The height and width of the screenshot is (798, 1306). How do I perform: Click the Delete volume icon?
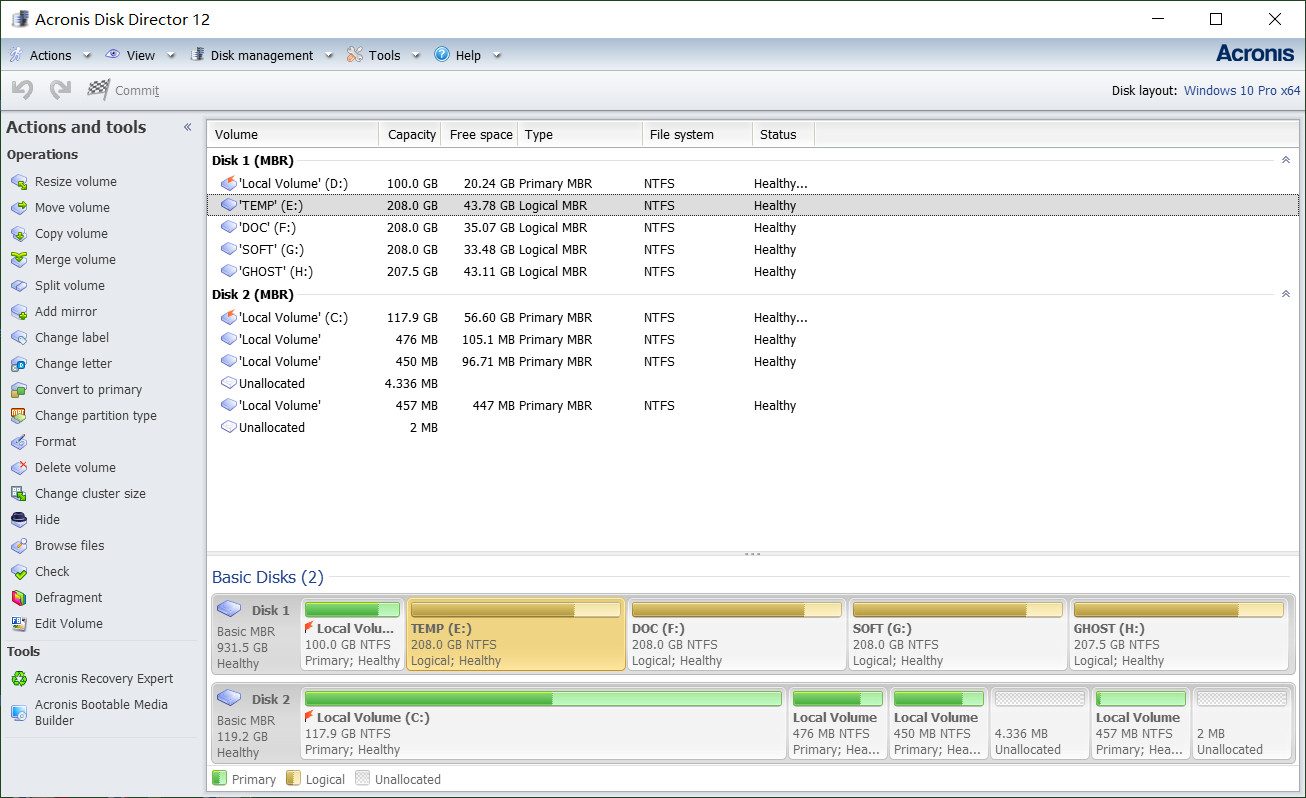[x=18, y=468]
